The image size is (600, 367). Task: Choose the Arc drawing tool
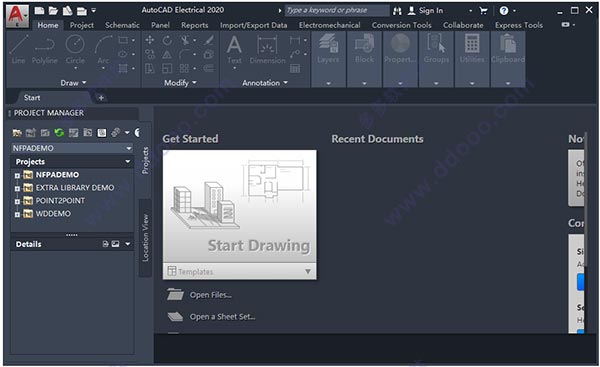click(103, 49)
